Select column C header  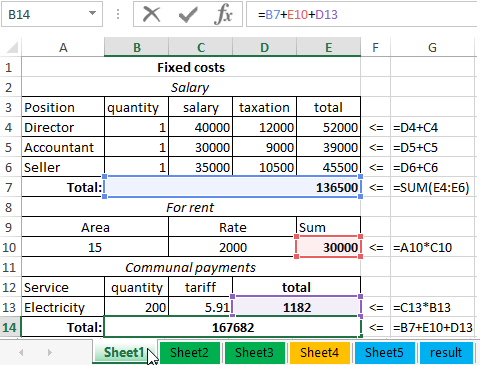coord(201,47)
